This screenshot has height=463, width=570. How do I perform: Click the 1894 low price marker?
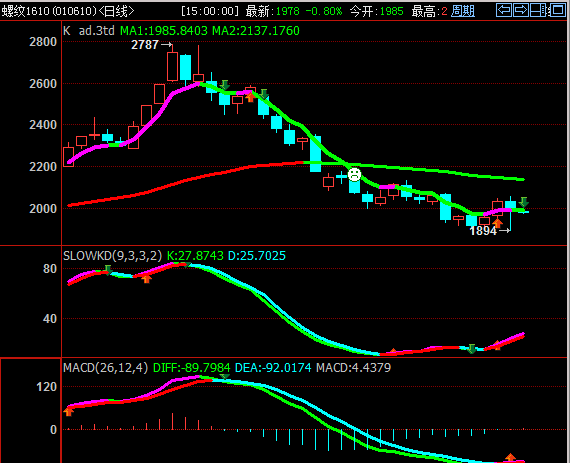click(490, 231)
